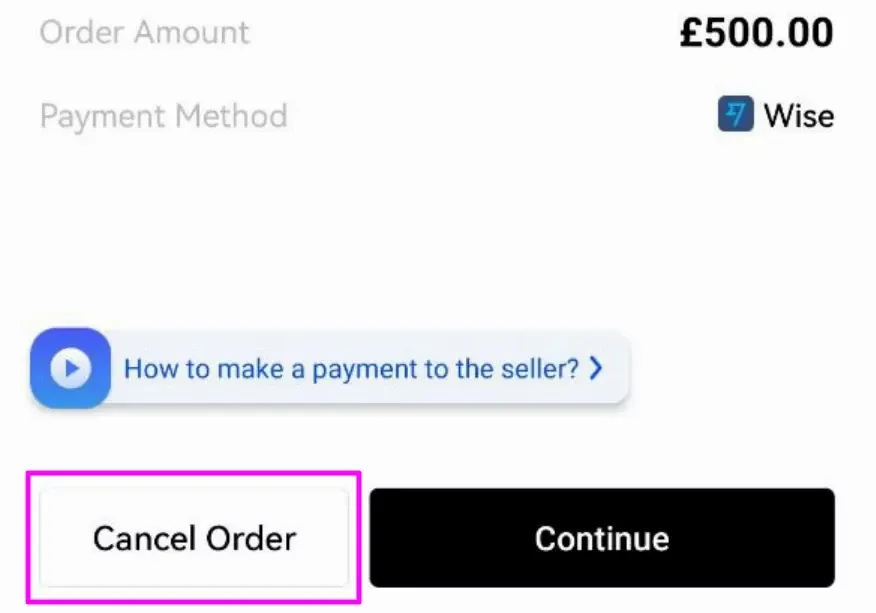The image size is (876, 613).
Task: Tap the pound sign in the order amount
Action: (692, 32)
